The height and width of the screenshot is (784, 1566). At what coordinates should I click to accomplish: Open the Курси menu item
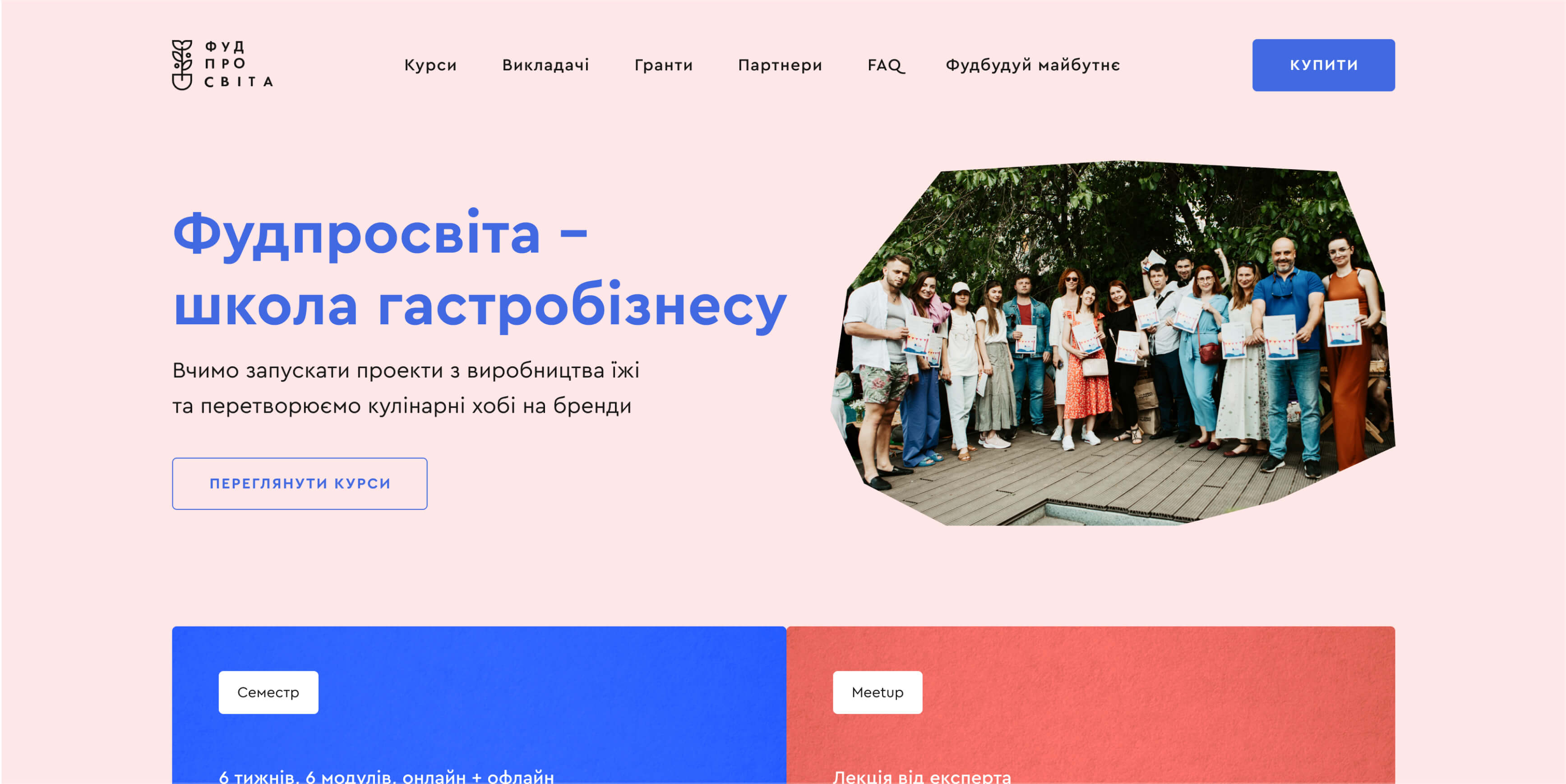tap(430, 65)
